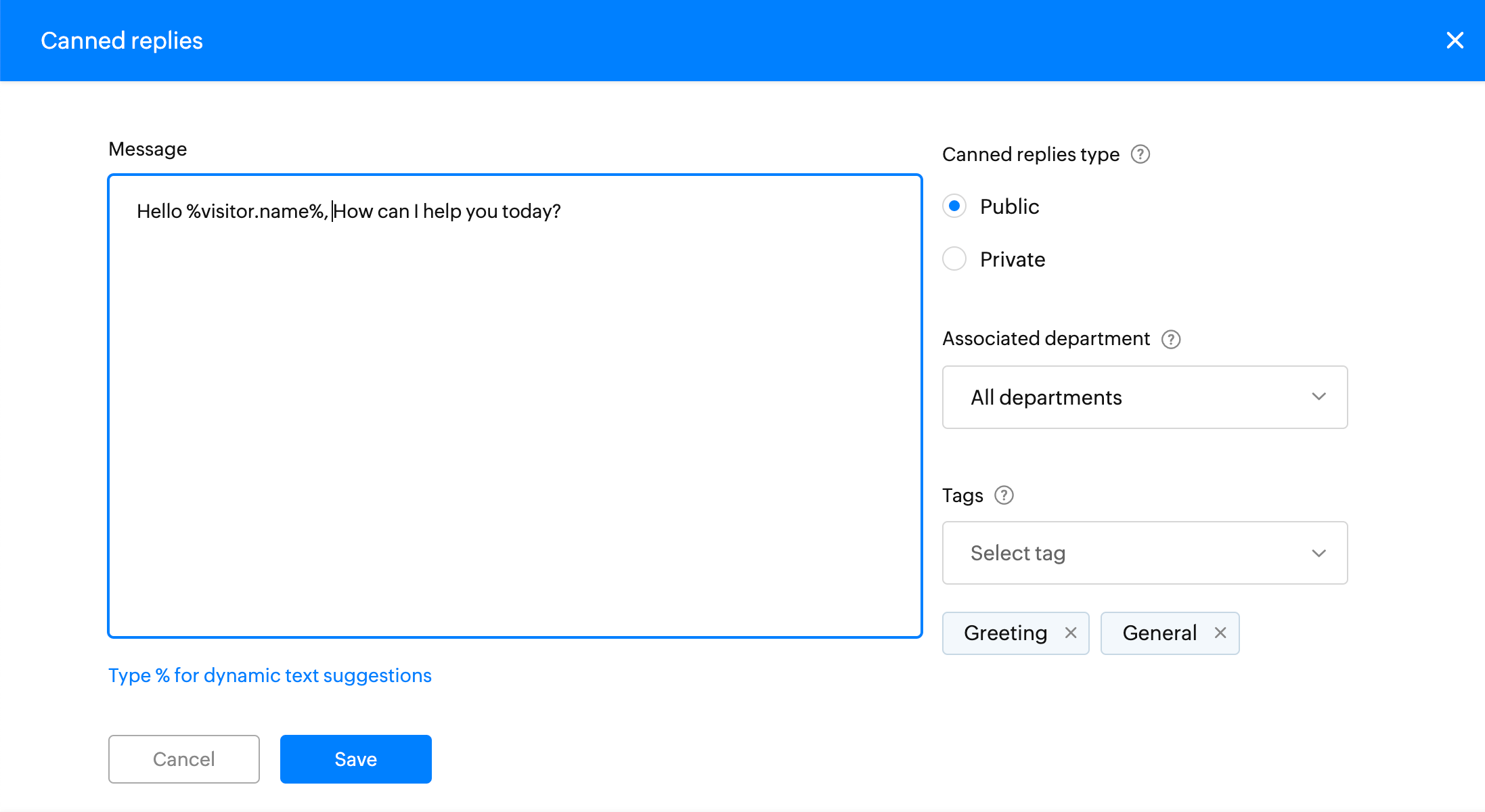The image size is (1485, 812).
Task: Select the Private radio button
Action: [x=954, y=258]
